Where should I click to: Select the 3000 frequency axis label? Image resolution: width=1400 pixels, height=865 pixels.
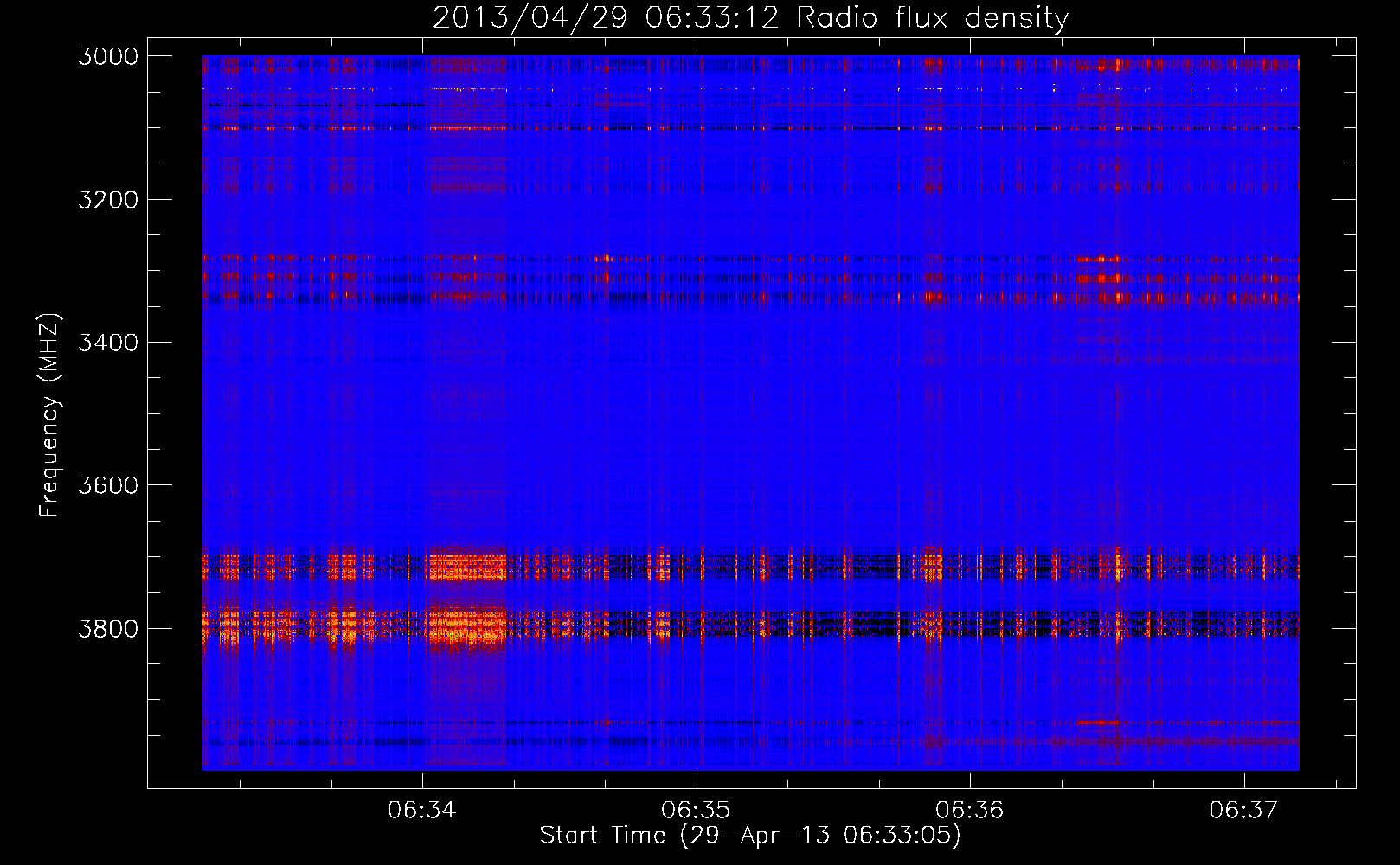coord(108,56)
